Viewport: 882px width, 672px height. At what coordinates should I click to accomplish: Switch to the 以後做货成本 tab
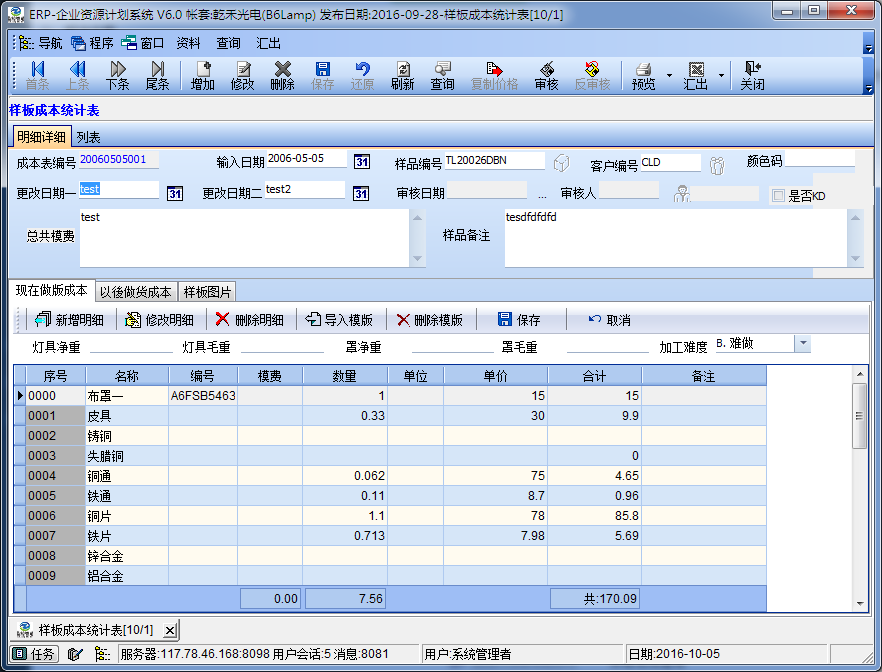[x=136, y=292]
